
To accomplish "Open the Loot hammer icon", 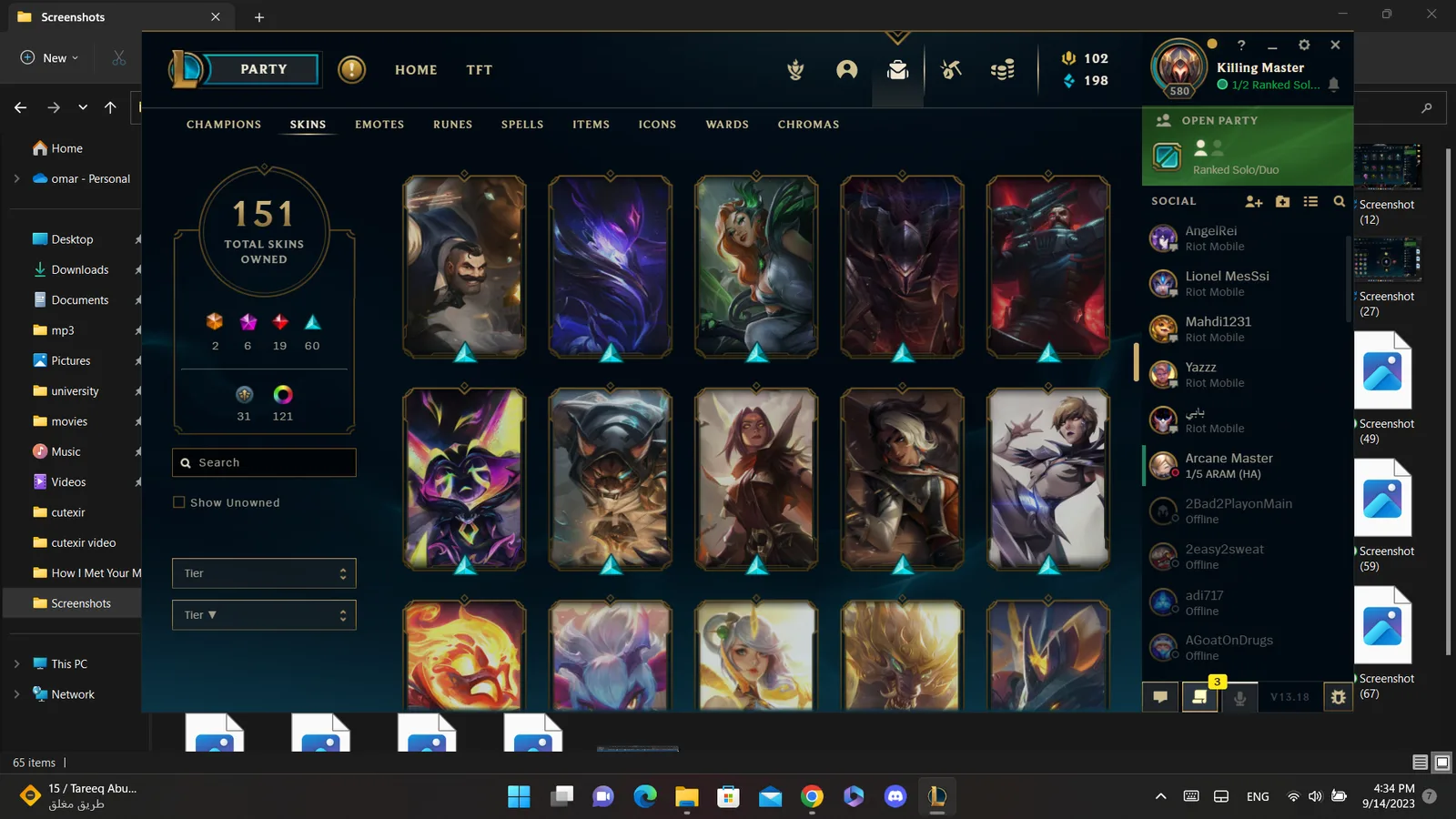I will point(951,69).
